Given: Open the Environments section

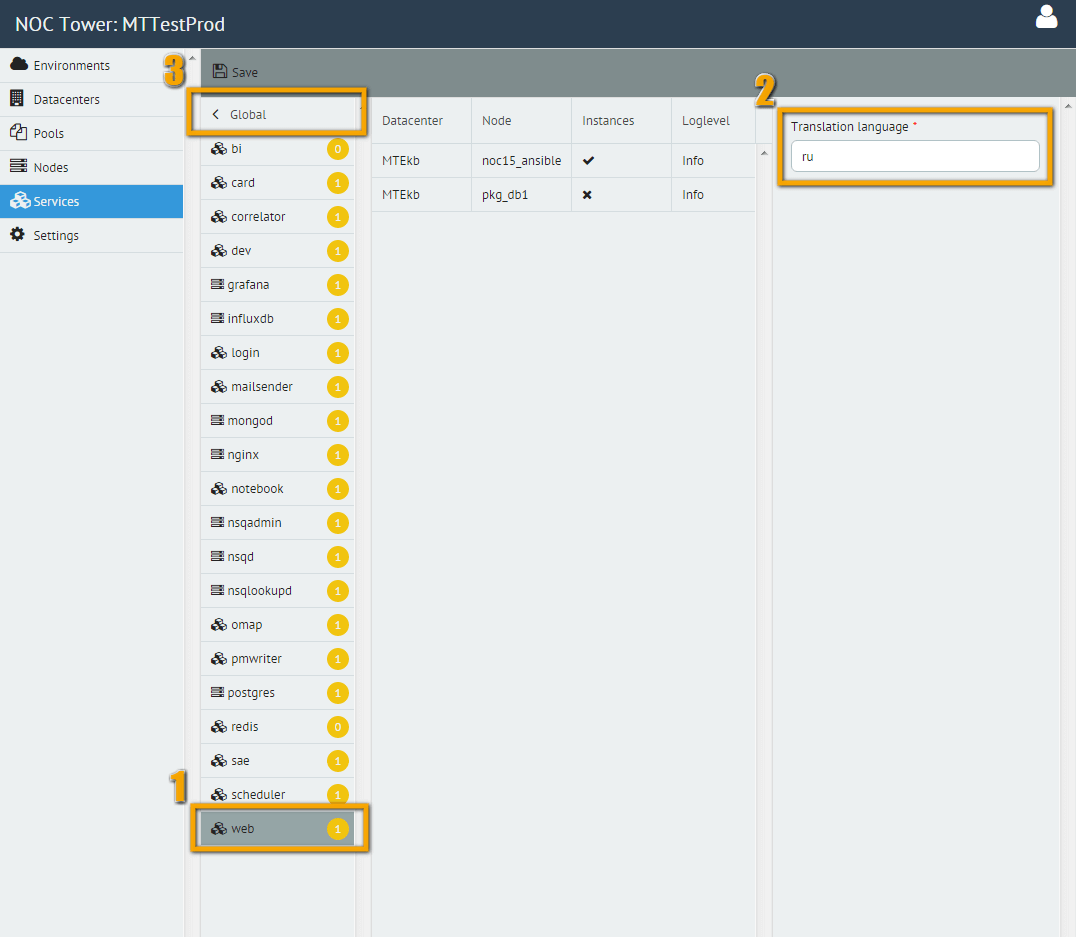Looking at the screenshot, I should pyautogui.click(x=92, y=65).
